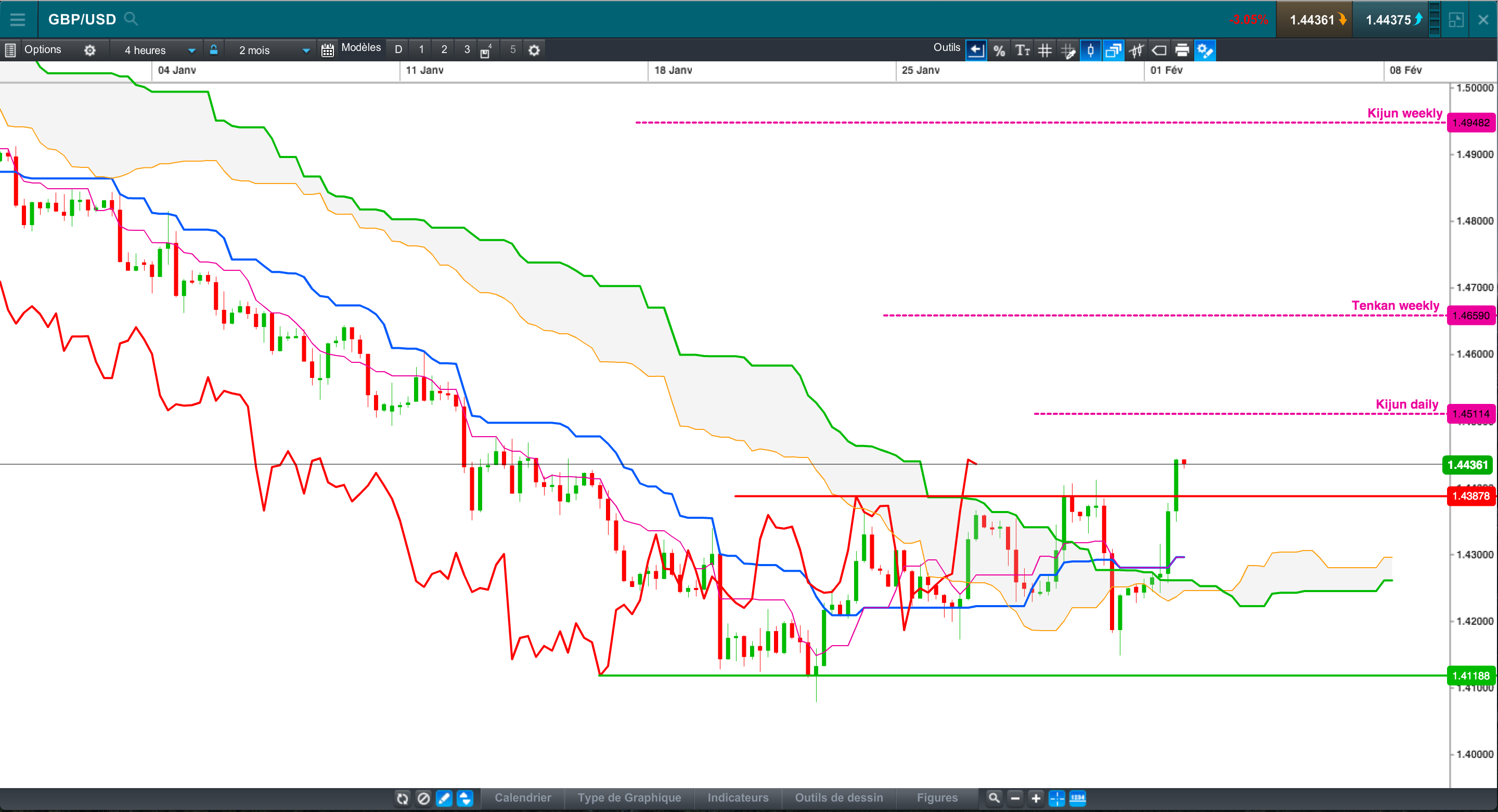This screenshot has width=1498, height=812.
Task: Open Options menu
Action: tap(43, 50)
